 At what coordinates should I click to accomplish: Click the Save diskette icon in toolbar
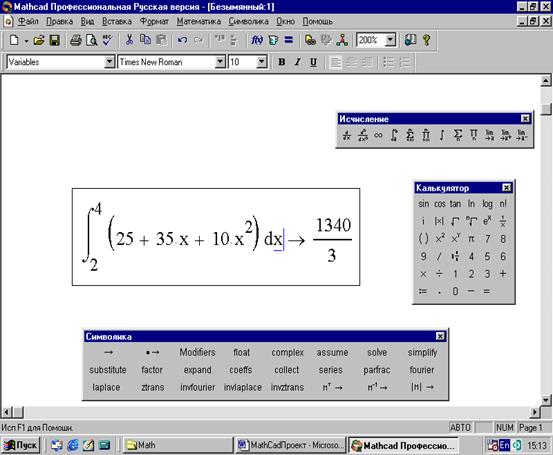[55, 40]
